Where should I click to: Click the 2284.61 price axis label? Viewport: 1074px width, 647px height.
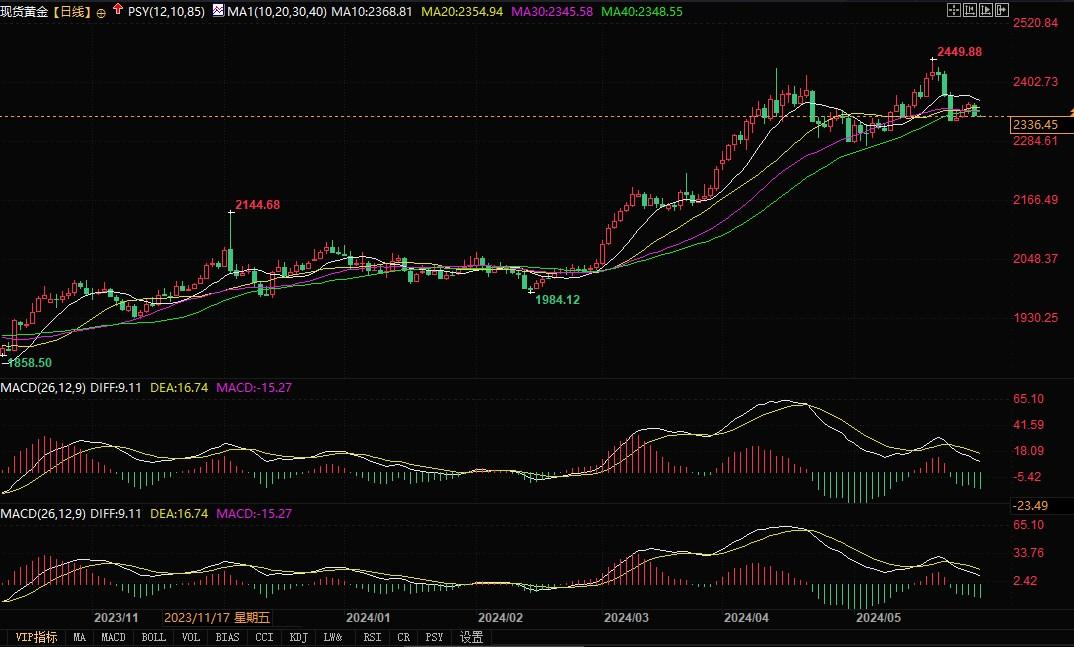(x=1035, y=141)
